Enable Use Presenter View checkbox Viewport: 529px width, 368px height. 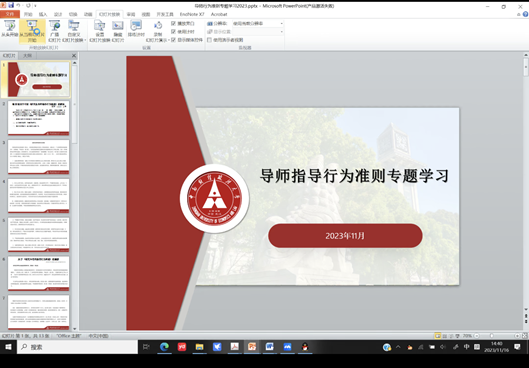tap(209, 40)
